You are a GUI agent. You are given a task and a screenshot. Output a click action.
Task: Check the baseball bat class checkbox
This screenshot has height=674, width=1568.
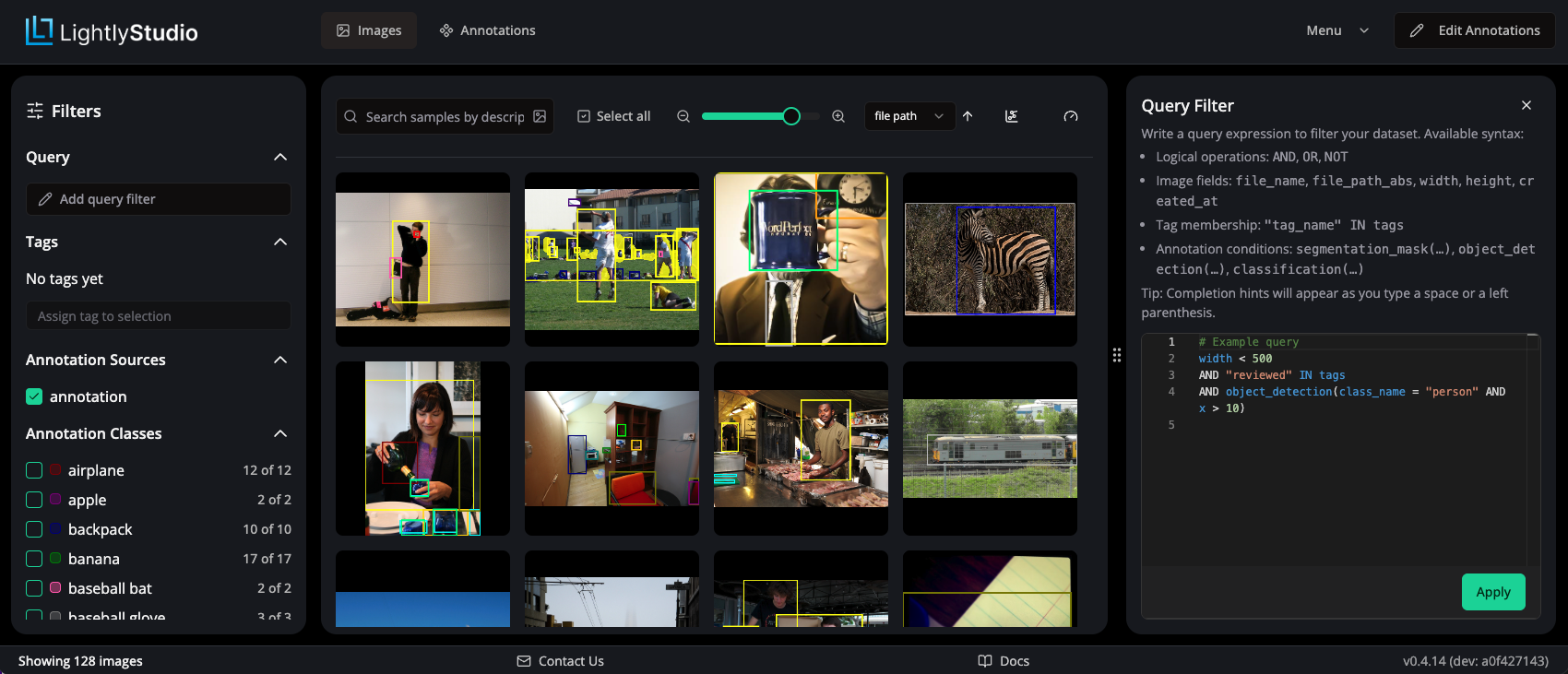(x=34, y=588)
